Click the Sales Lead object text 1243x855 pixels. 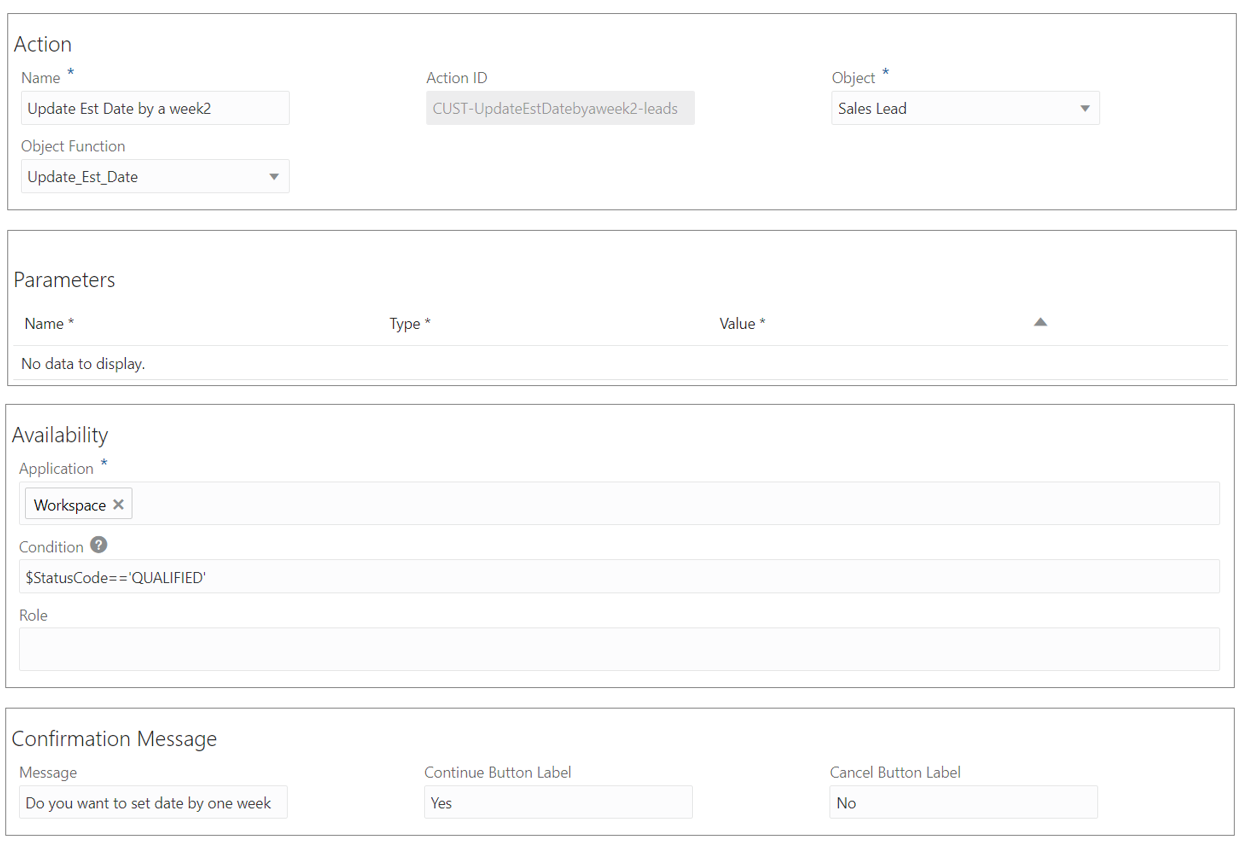click(872, 109)
